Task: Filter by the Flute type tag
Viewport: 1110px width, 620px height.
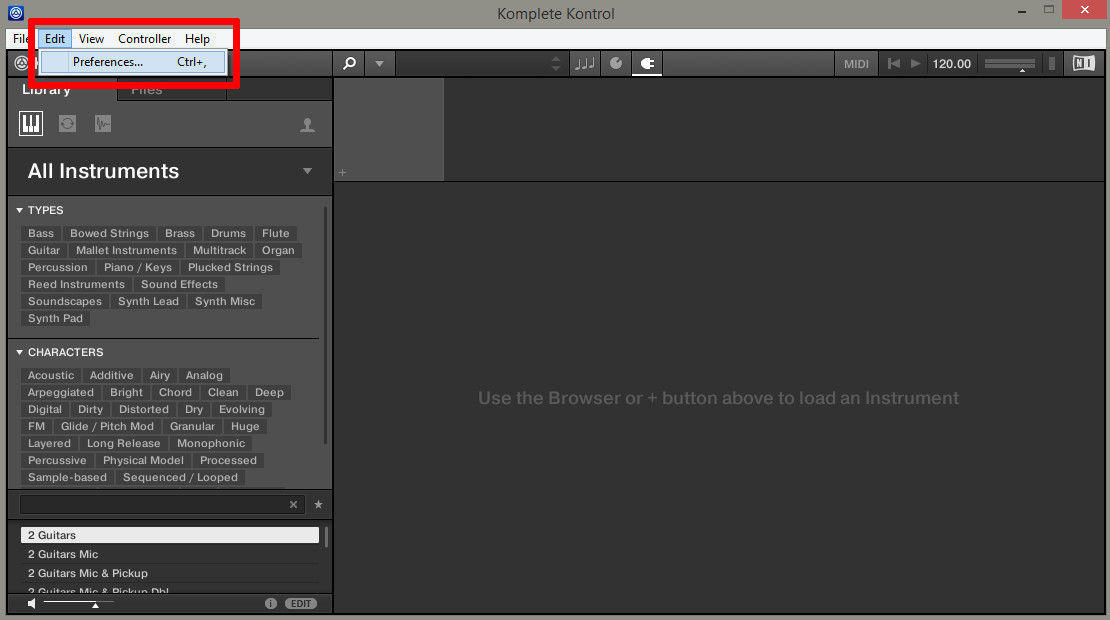Action: [275, 234]
